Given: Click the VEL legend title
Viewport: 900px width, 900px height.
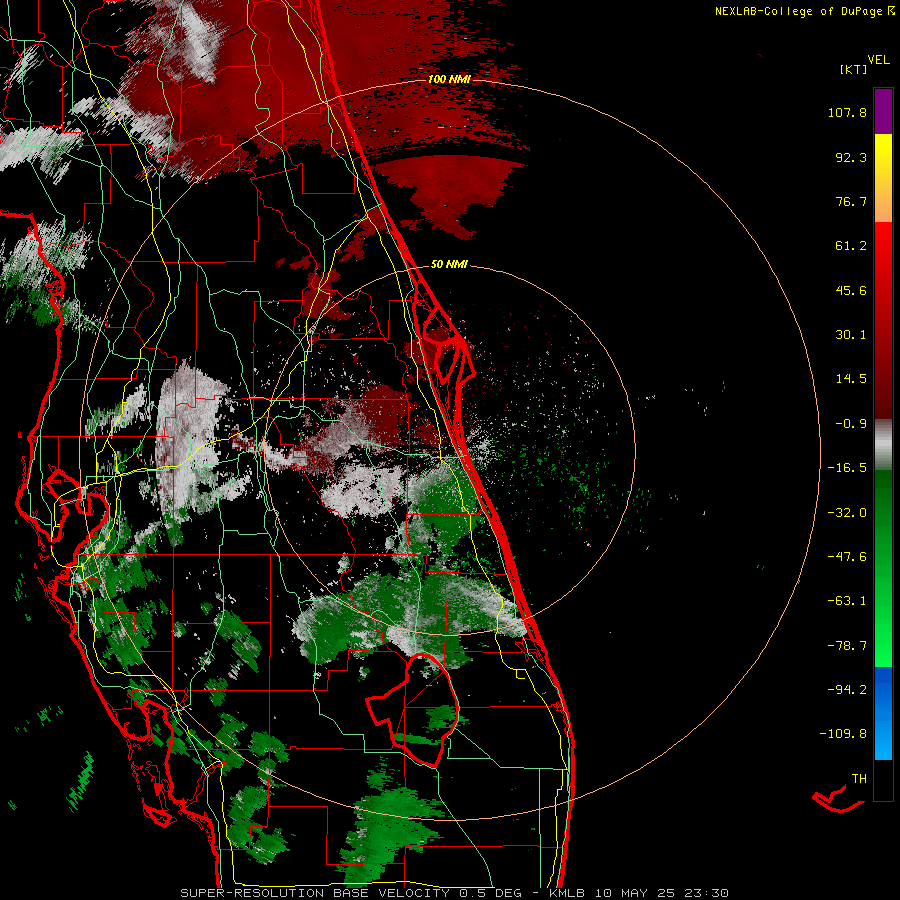Looking at the screenshot, I should (x=878, y=60).
